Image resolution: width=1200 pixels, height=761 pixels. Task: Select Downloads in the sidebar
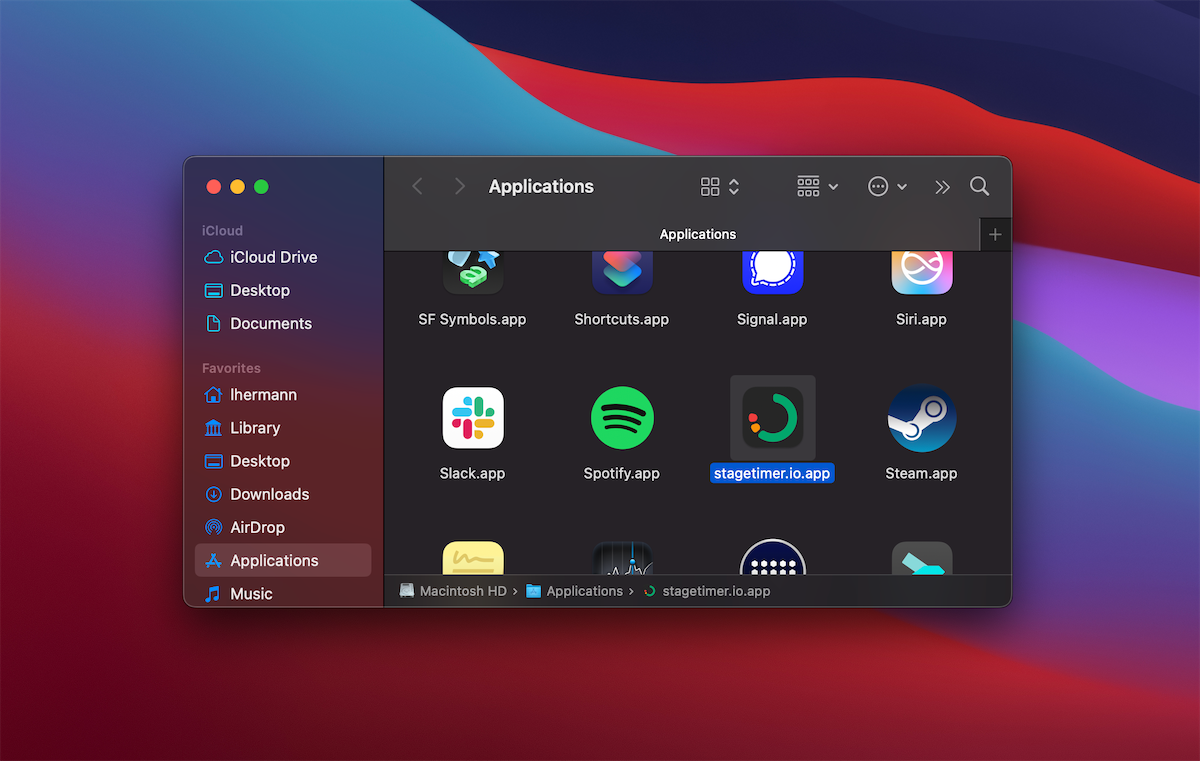[x=268, y=494]
